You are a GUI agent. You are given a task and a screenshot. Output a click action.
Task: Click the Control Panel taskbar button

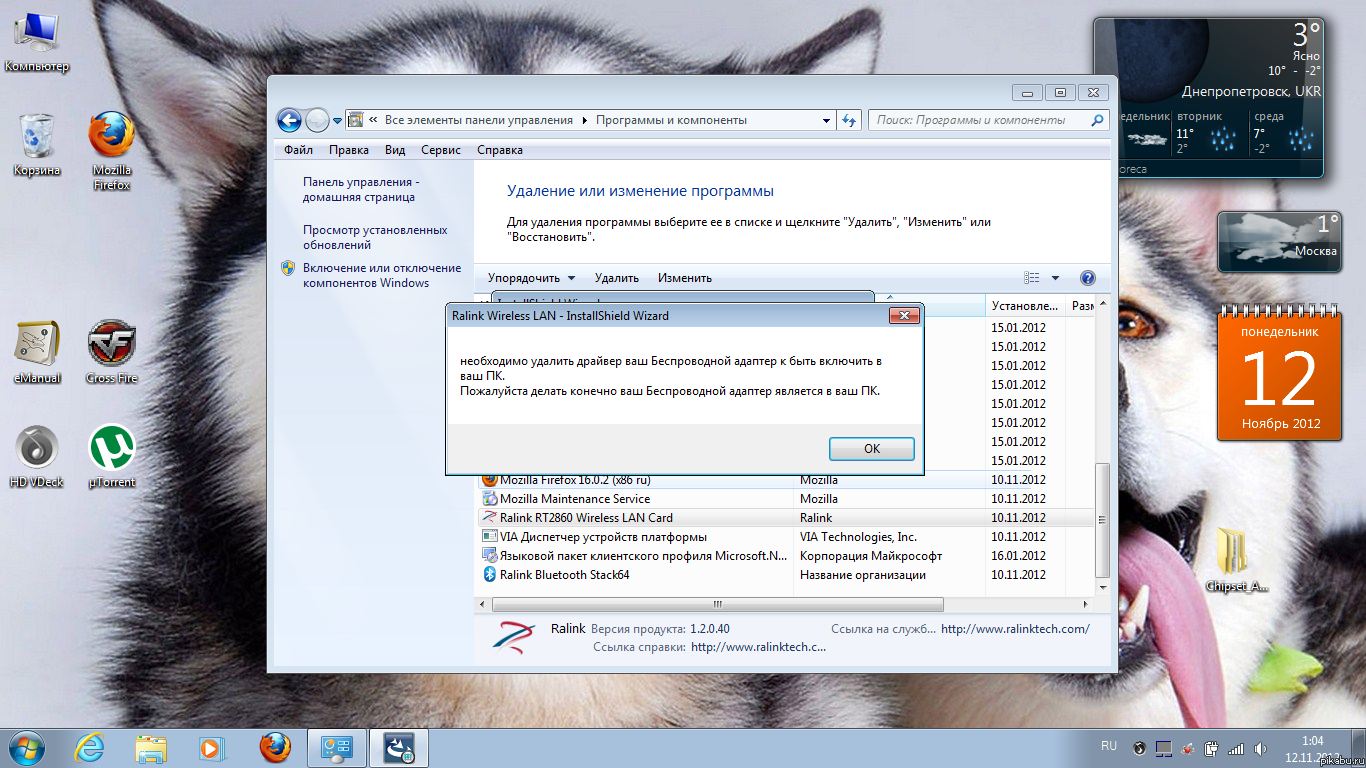point(337,747)
